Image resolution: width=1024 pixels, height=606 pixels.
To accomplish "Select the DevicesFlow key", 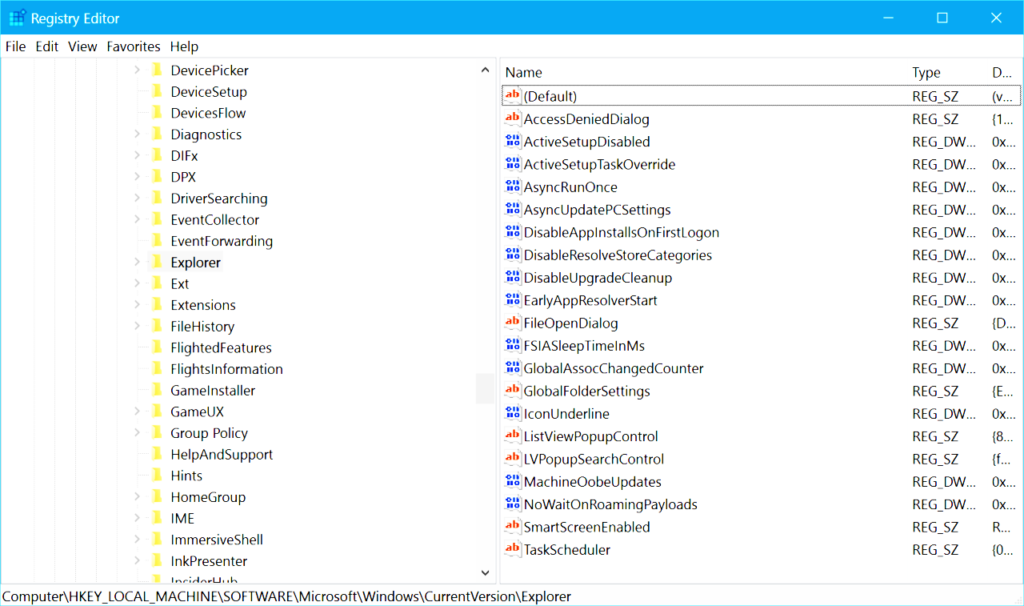I will coord(208,113).
